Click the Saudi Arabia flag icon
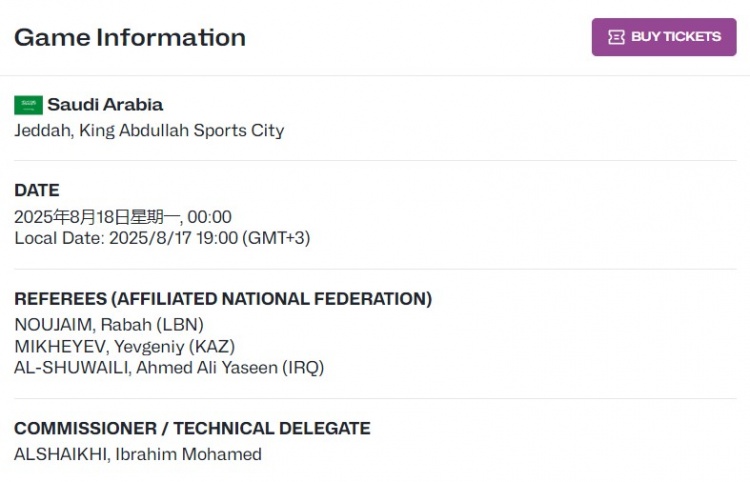 pyautogui.click(x=28, y=105)
